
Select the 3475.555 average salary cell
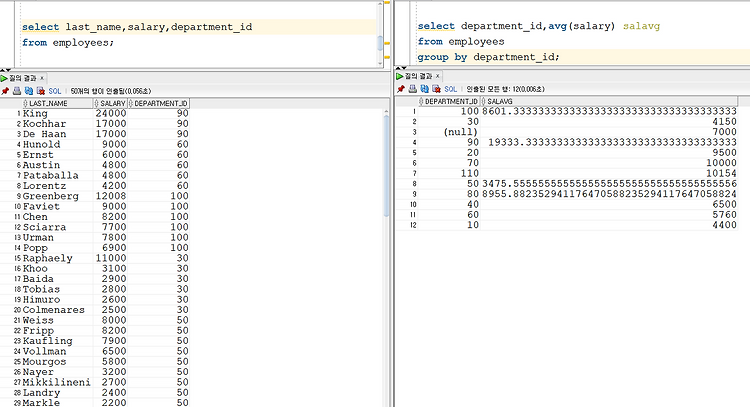tap(609, 184)
